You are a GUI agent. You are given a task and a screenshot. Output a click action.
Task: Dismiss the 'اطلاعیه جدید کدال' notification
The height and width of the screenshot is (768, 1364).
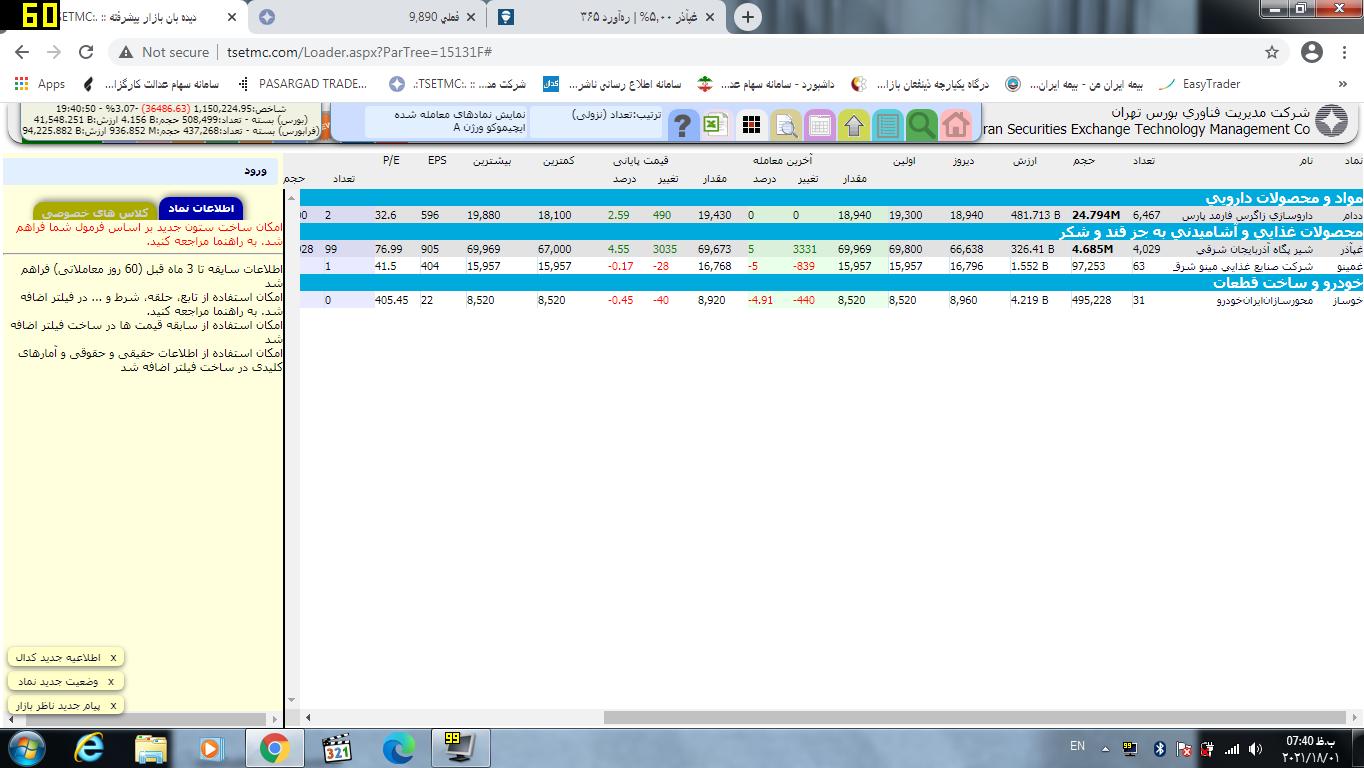click(113, 658)
